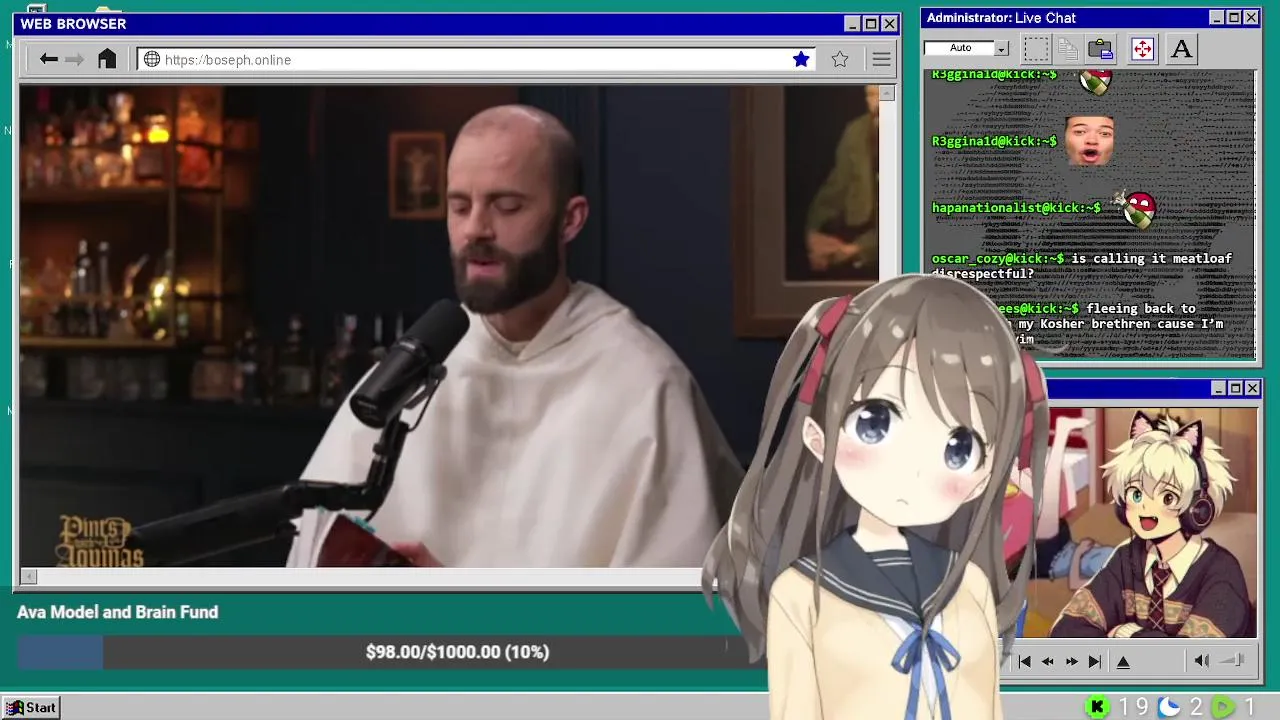Maximize the media player window
Viewport: 1280px width, 720px height.
[x=1235, y=388]
